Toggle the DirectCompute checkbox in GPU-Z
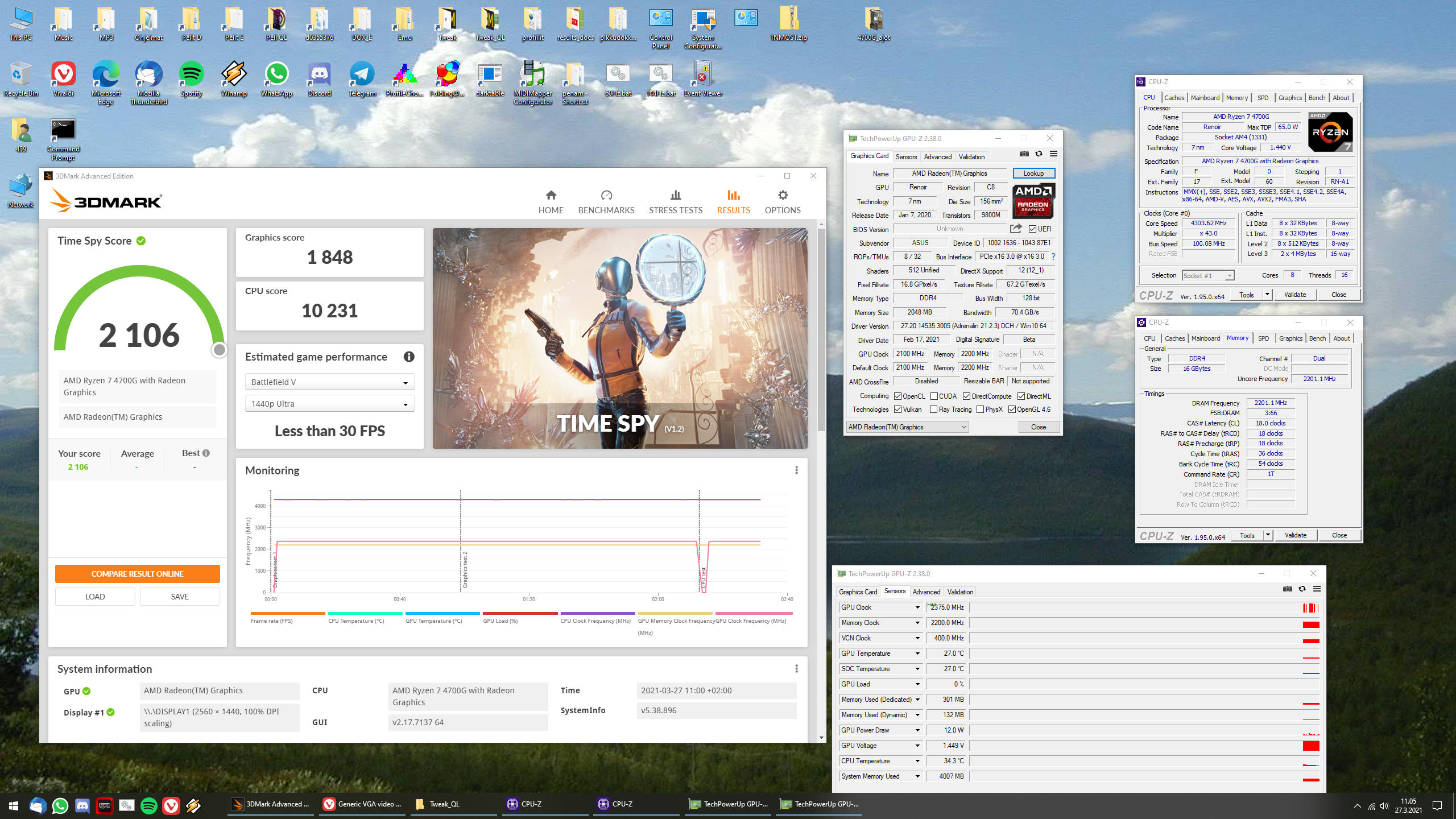The height and width of the screenshot is (819, 1456). coord(966,396)
